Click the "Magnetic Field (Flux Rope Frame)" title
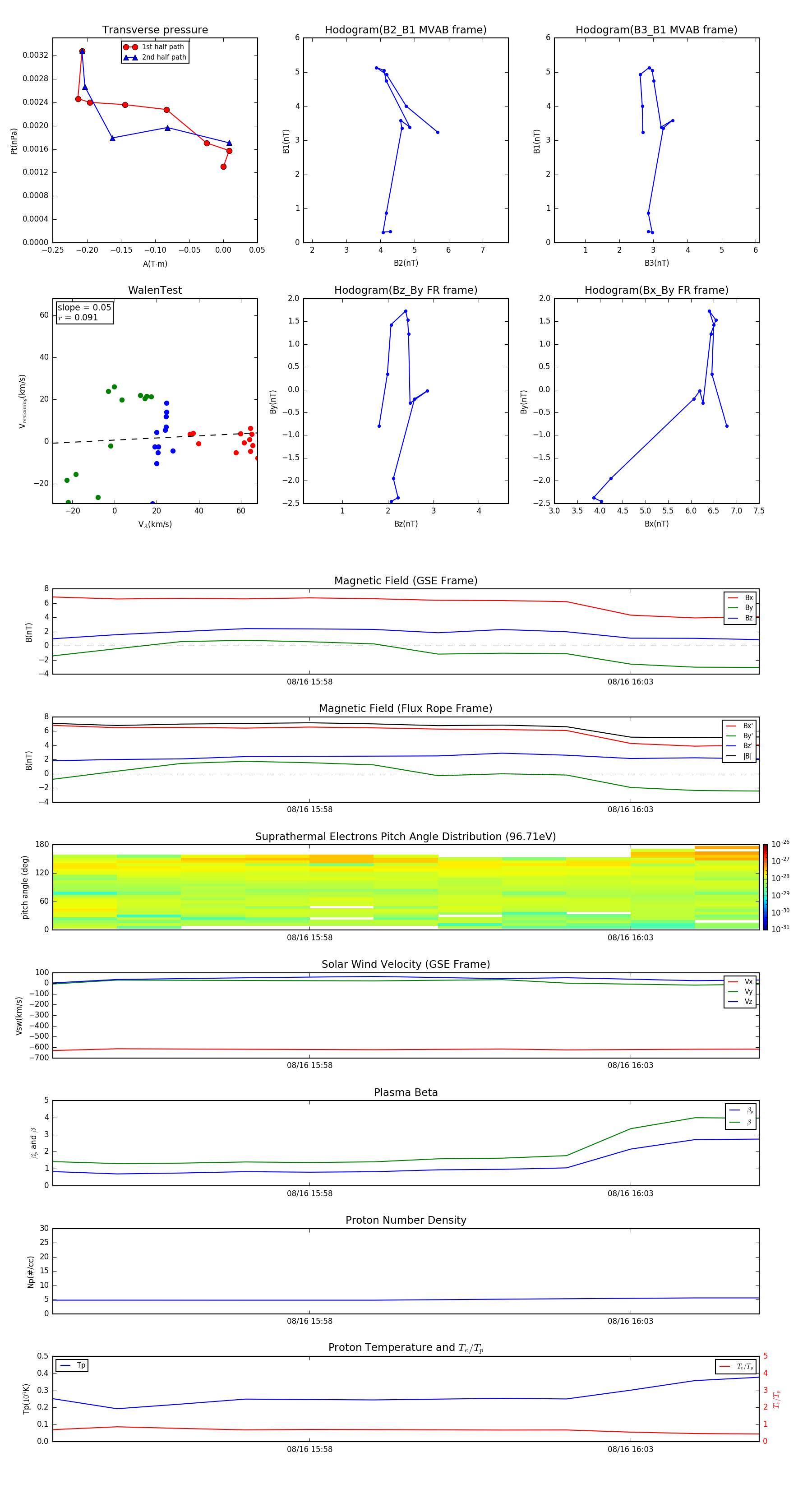 pyautogui.click(x=406, y=709)
